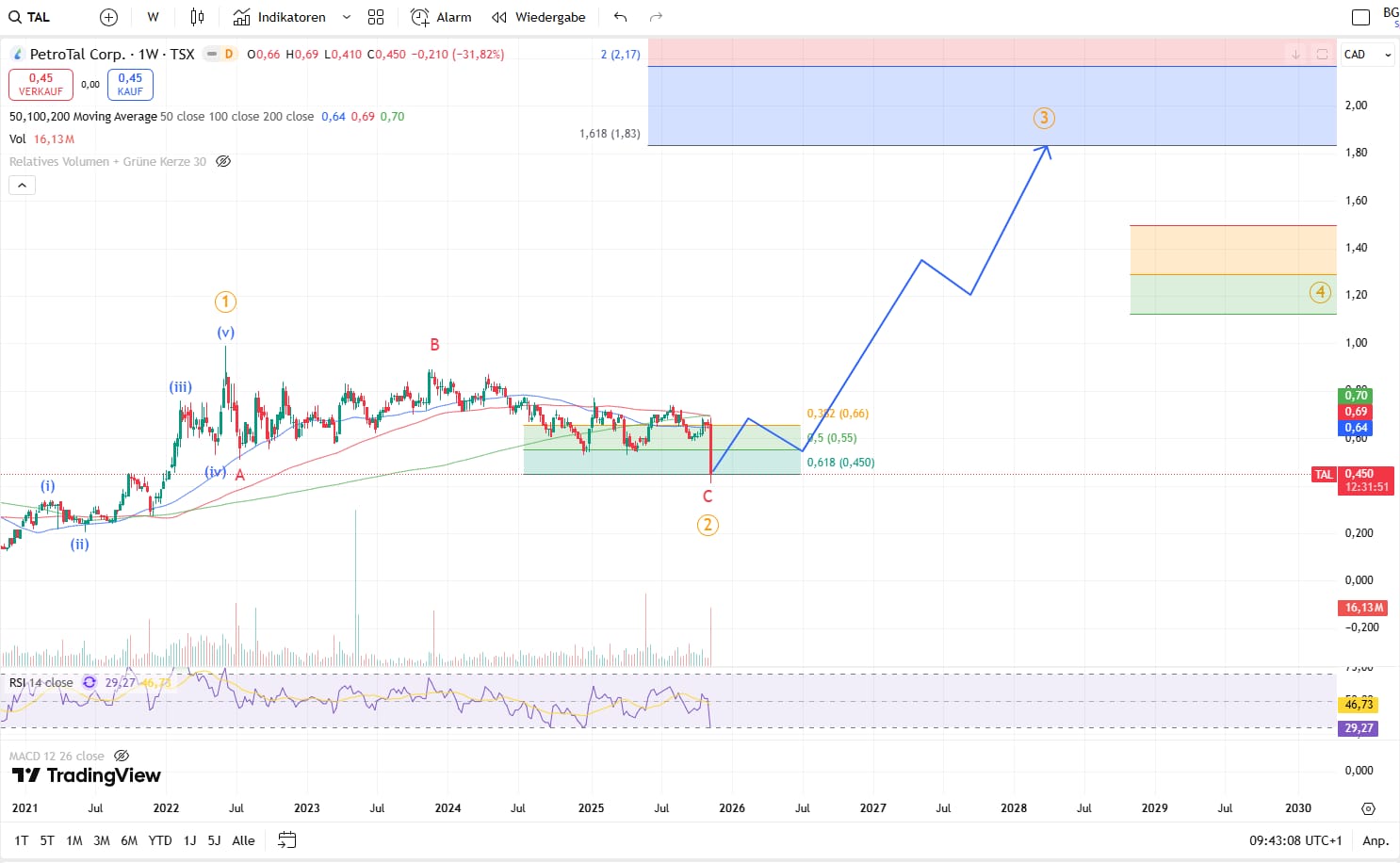Image resolution: width=1400 pixels, height=863 pixels.
Task: Select the circled wave 4 label
Action: [1320, 292]
